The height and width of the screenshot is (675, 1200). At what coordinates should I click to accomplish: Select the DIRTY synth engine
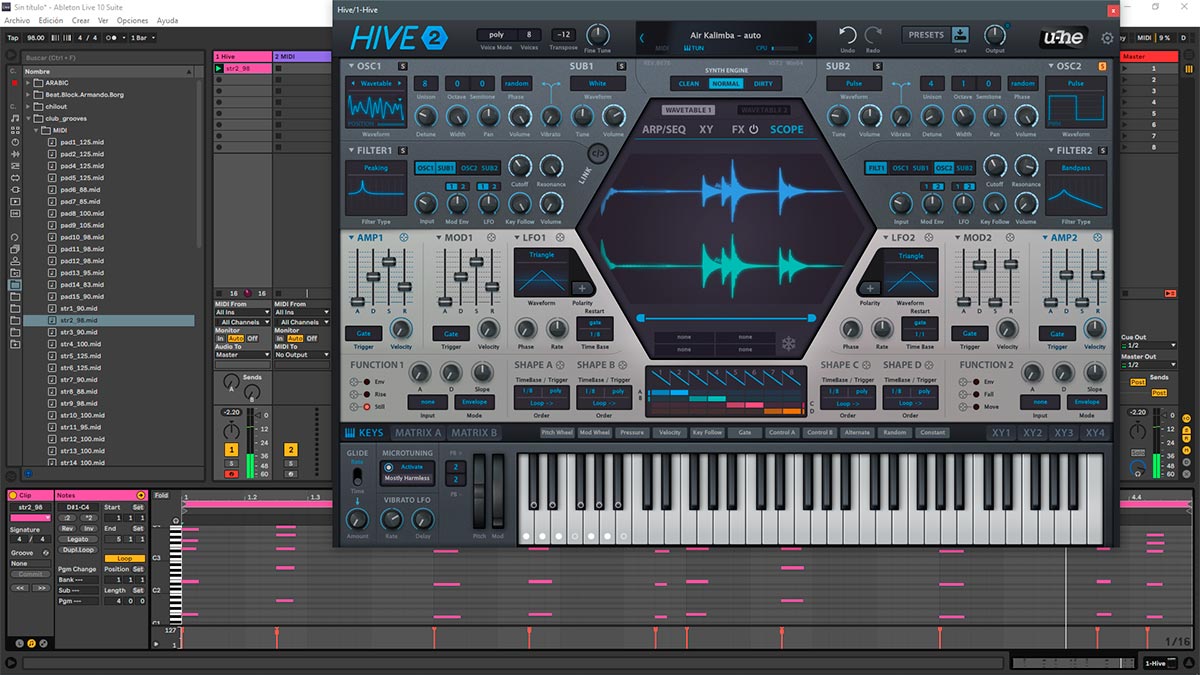click(763, 84)
